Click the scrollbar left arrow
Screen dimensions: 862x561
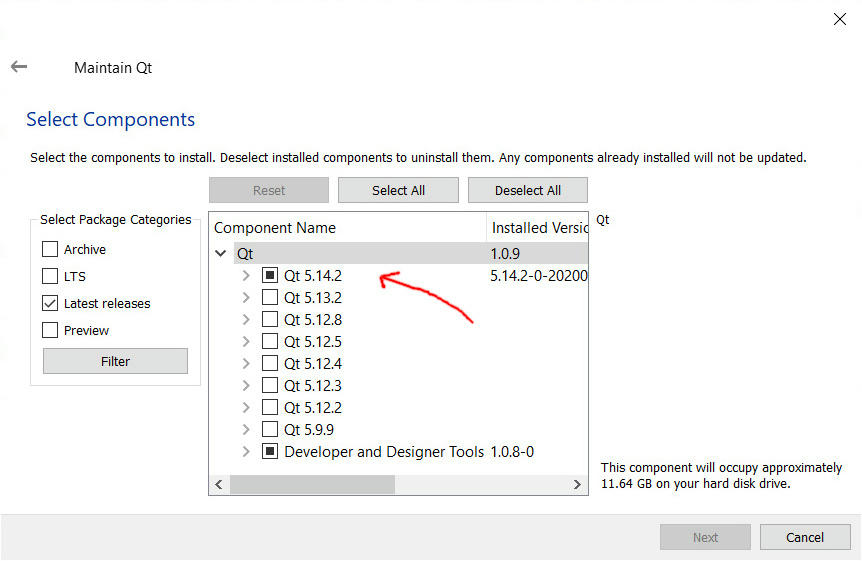[219, 485]
